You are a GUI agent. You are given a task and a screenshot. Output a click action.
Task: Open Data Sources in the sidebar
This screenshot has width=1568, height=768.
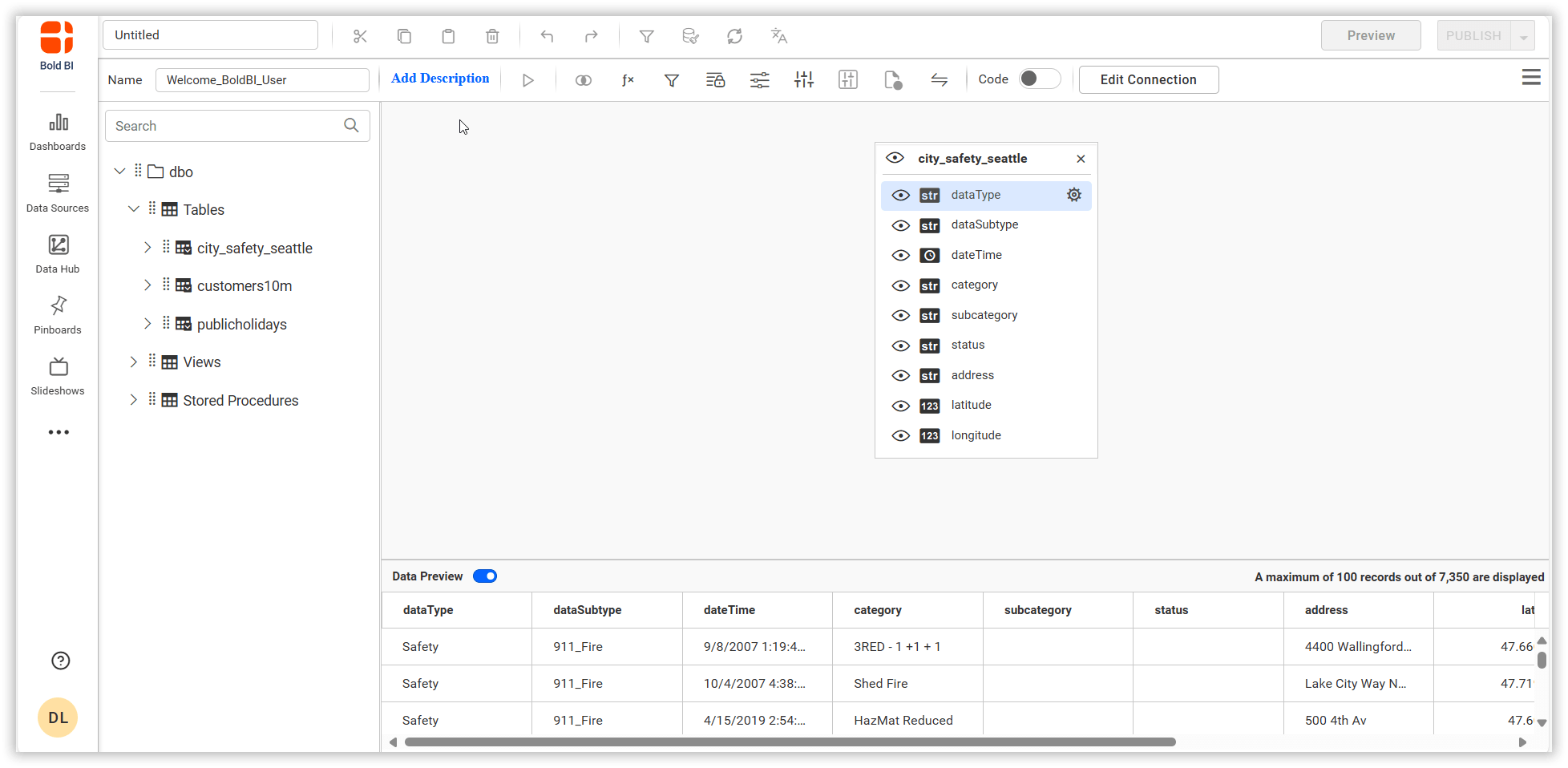pos(58,193)
